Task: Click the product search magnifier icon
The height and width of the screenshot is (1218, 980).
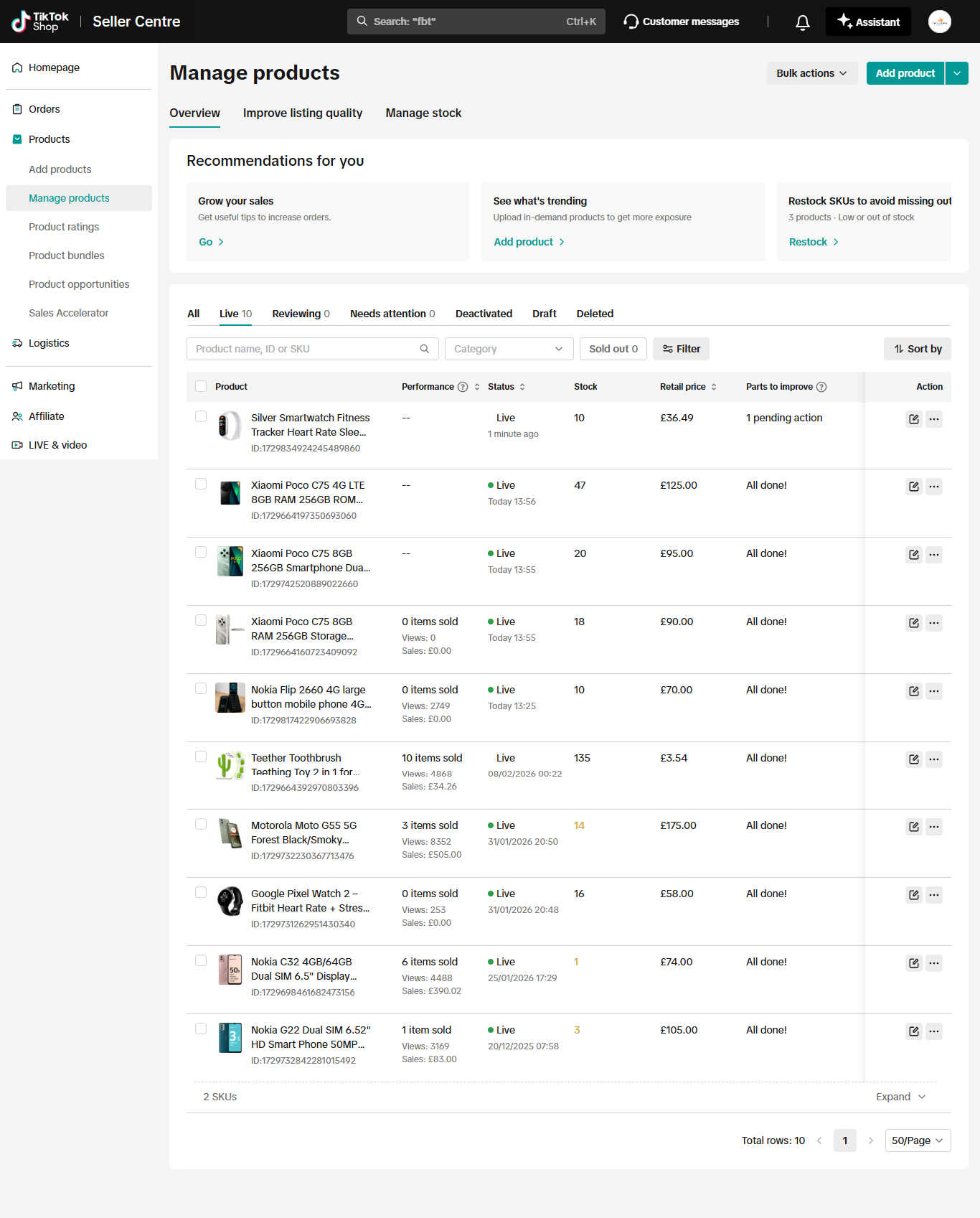Action: tap(425, 349)
